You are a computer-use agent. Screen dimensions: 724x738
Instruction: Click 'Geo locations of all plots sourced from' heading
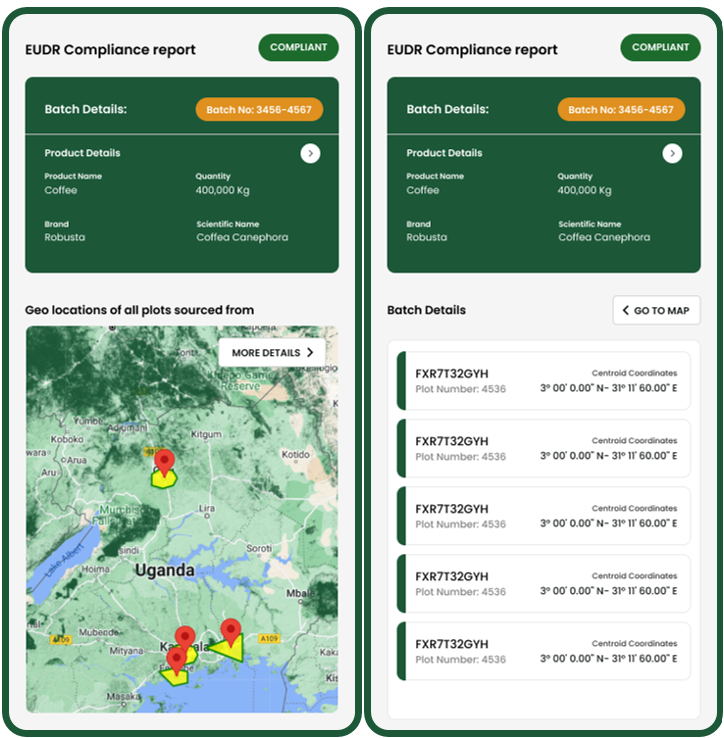pos(139,310)
